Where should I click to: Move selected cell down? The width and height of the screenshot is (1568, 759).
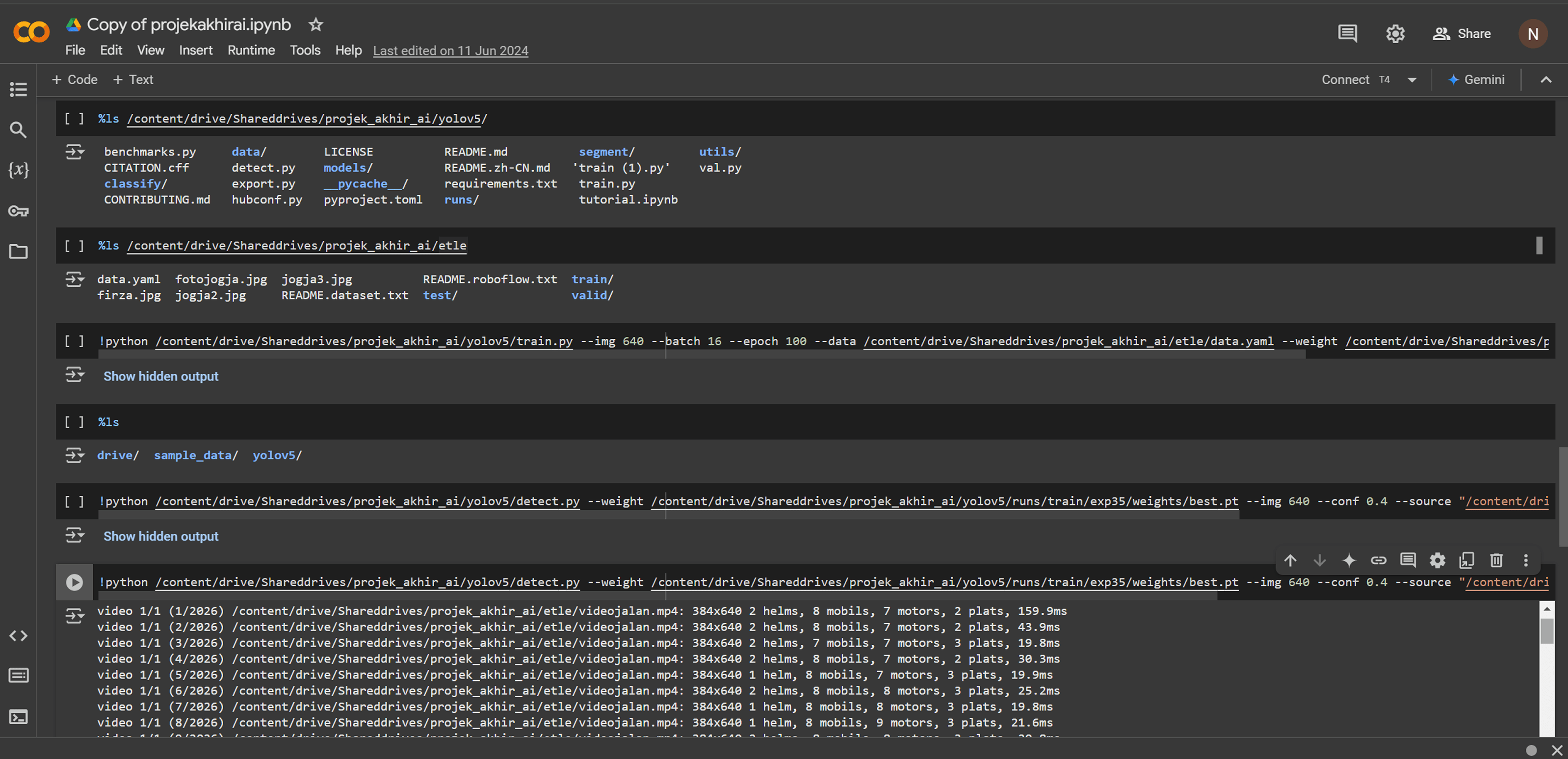pos(1319,560)
